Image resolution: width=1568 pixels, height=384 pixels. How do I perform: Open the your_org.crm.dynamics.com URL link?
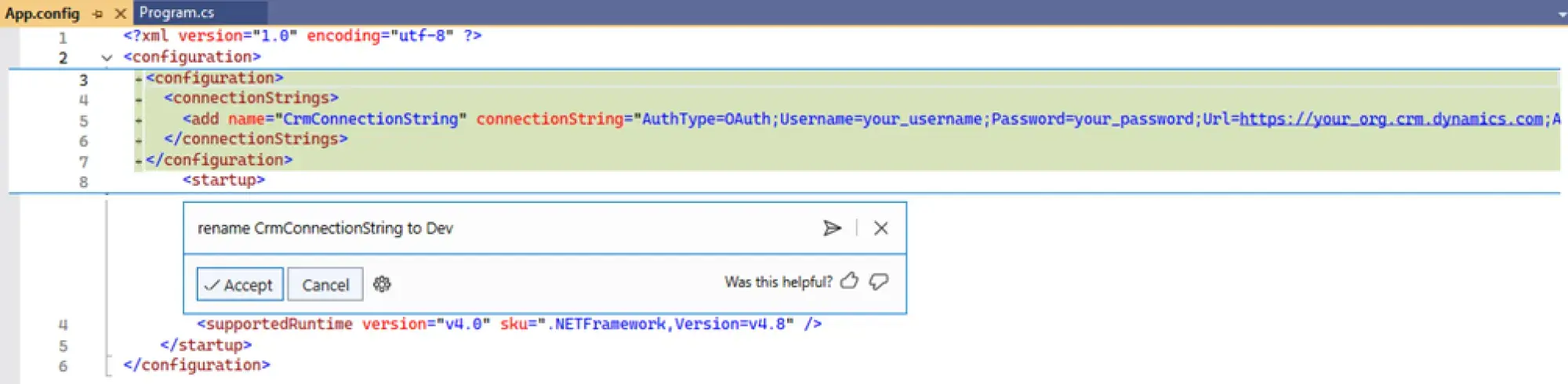pyautogui.click(x=1392, y=119)
